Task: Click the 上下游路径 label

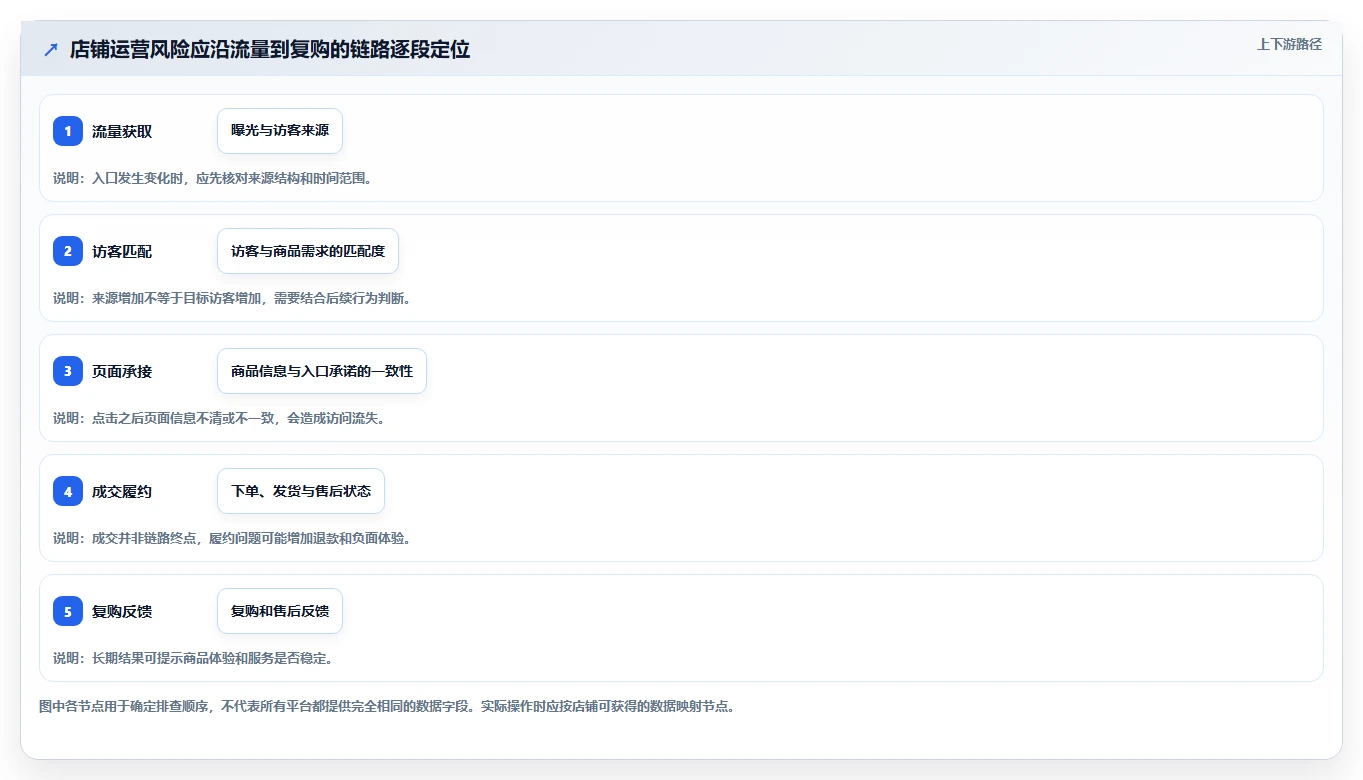Action: tap(1289, 44)
